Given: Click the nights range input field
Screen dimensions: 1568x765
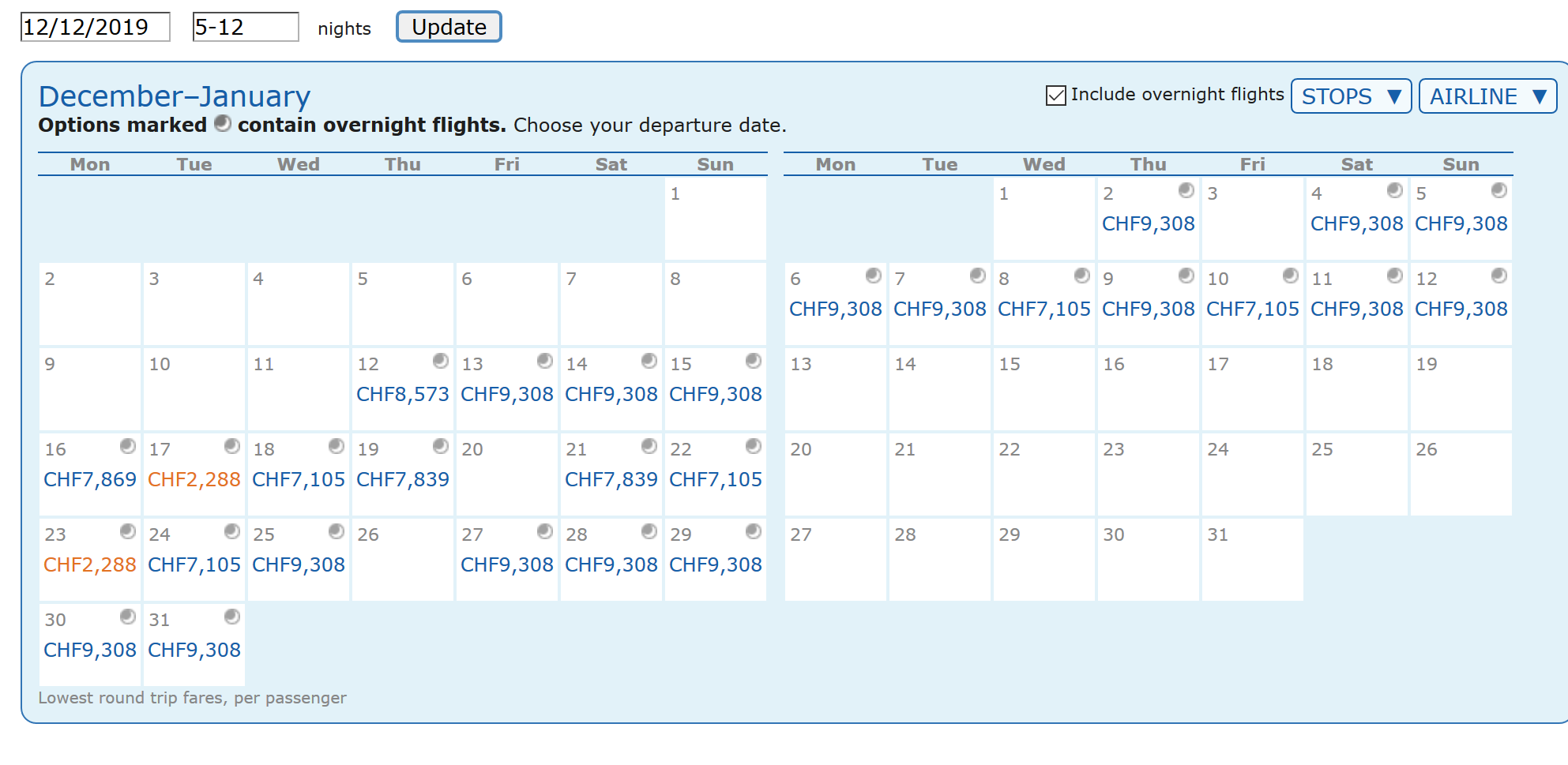Looking at the screenshot, I should 246,27.
